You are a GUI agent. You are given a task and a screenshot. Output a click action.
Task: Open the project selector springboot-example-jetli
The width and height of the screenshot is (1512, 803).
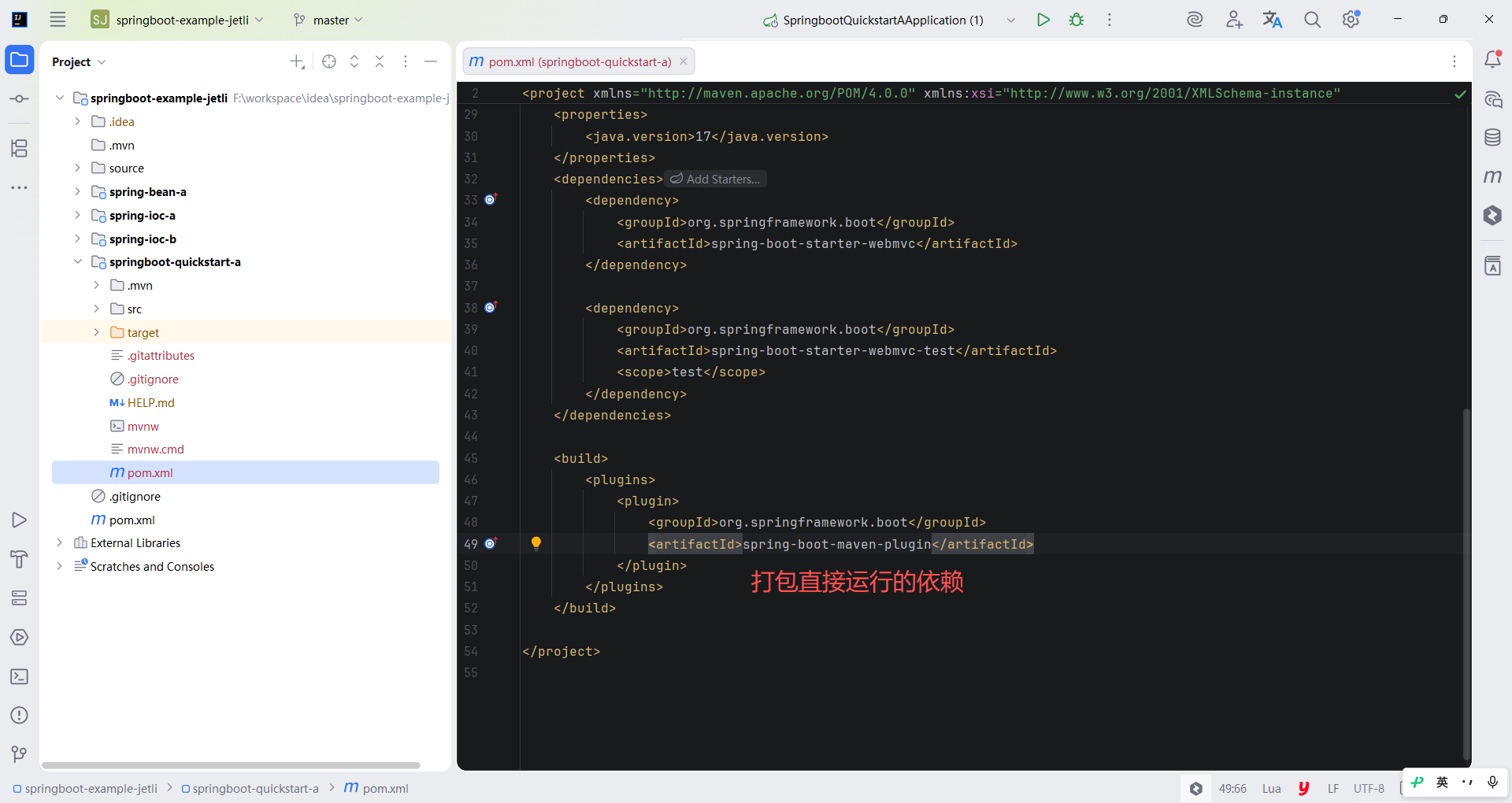pyautogui.click(x=177, y=20)
